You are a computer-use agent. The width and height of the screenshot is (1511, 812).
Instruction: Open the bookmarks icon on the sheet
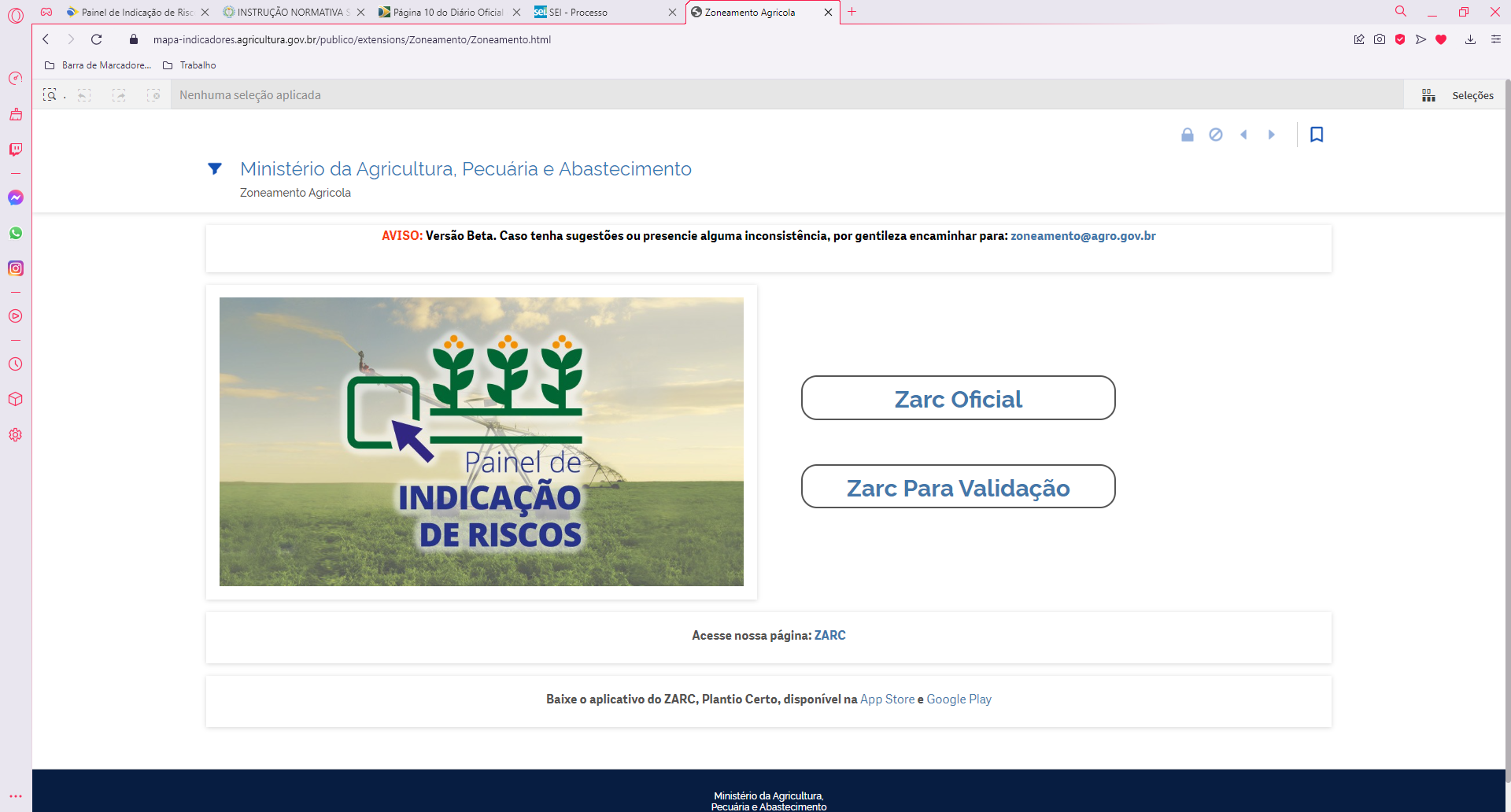click(x=1317, y=135)
